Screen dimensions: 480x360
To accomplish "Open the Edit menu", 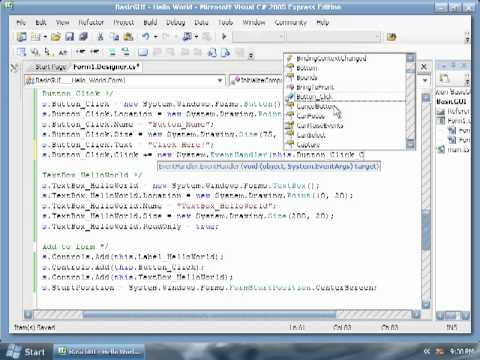I will click(x=41, y=22).
